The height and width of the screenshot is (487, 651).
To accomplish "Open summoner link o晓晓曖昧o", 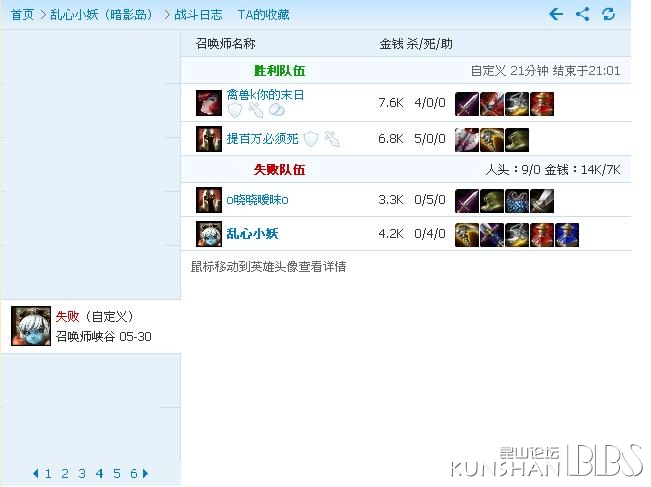I will click(x=257, y=200).
